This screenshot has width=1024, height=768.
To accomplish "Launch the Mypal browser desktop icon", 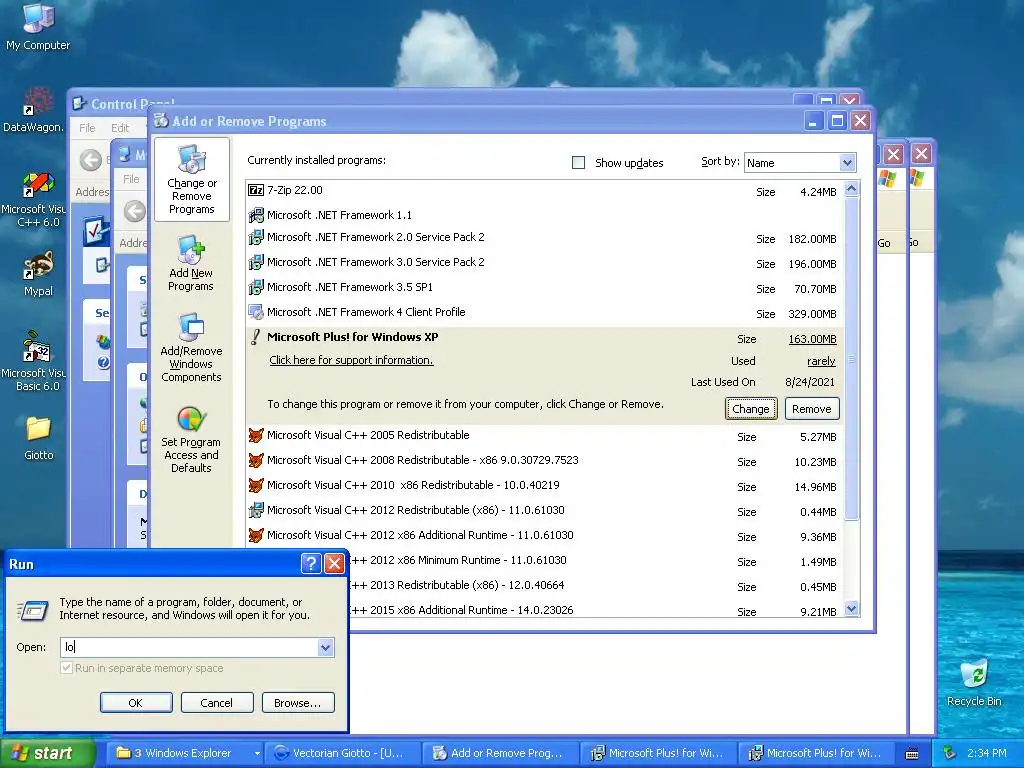I will (38, 274).
